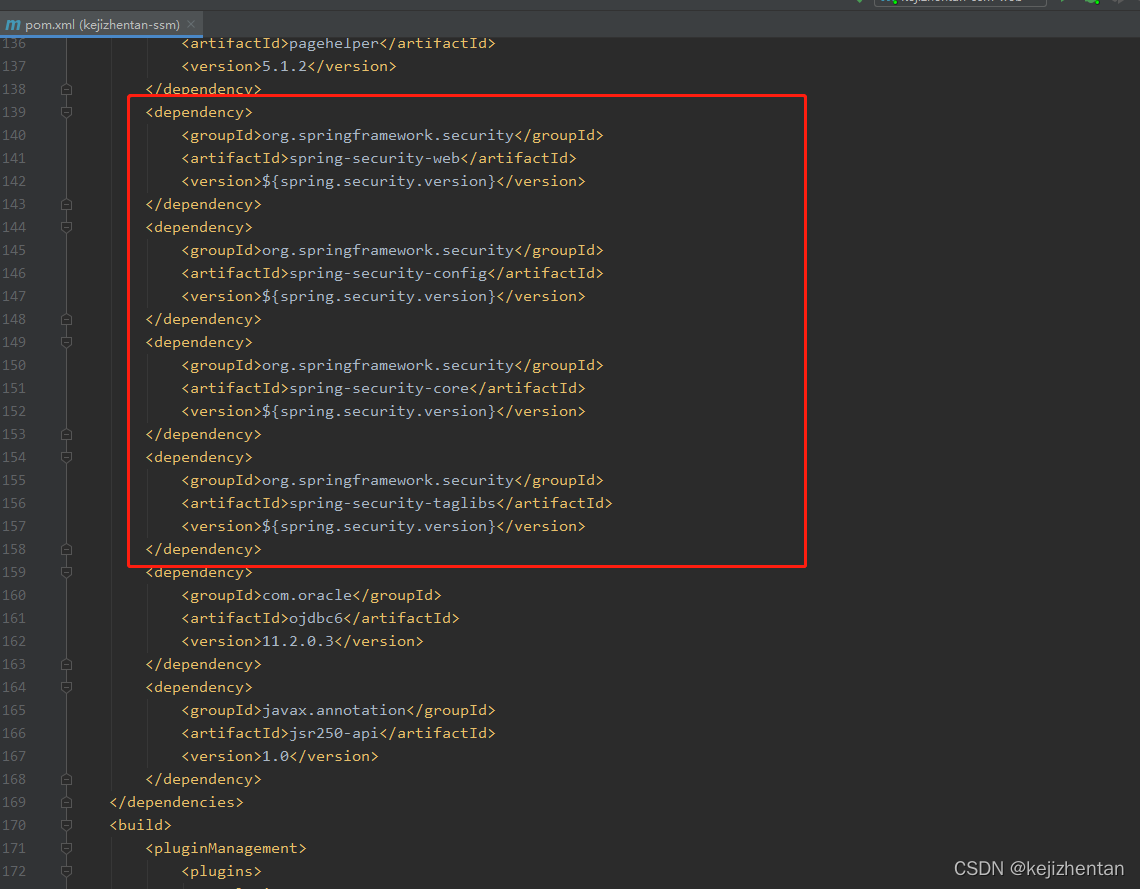The height and width of the screenshot is (889, 1140).
Task: Collapse the dependency block starting at line 149
Action: click(x=66, y=342)
